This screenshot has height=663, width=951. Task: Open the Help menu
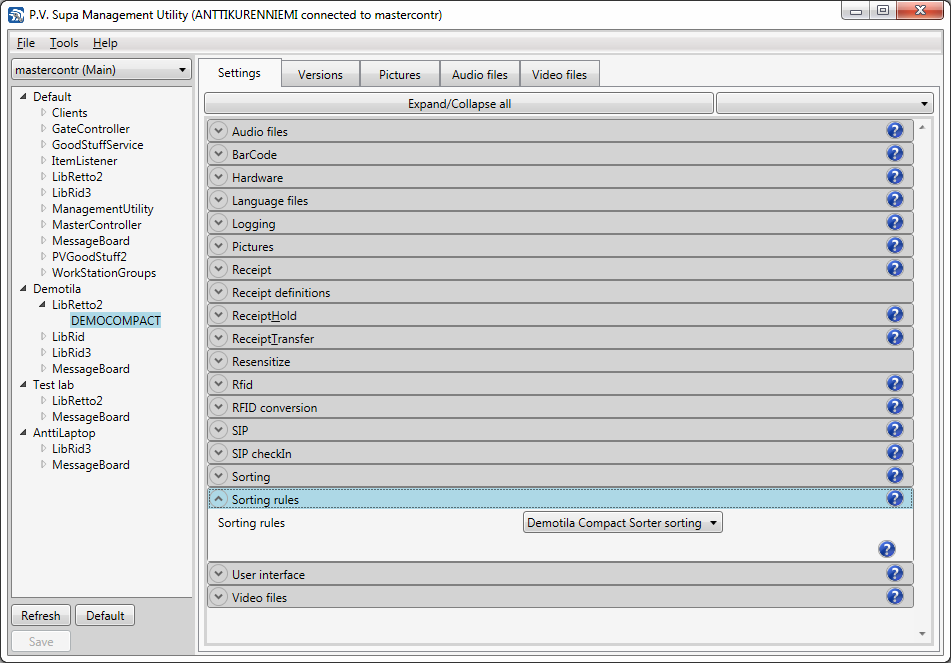pyautogui.click(x=105, y=43)
